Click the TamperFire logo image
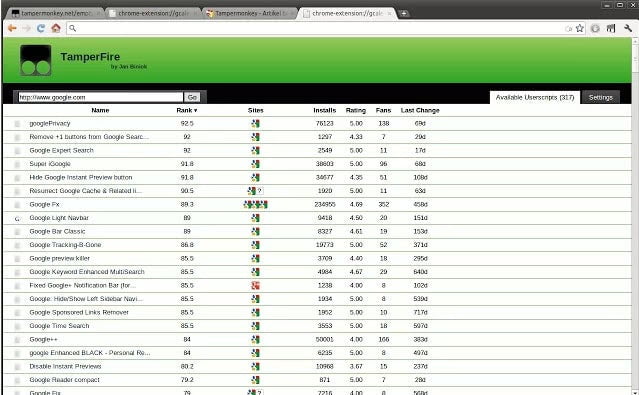The image size is (639, 395). pyautogui.click(x=36, y=60)
